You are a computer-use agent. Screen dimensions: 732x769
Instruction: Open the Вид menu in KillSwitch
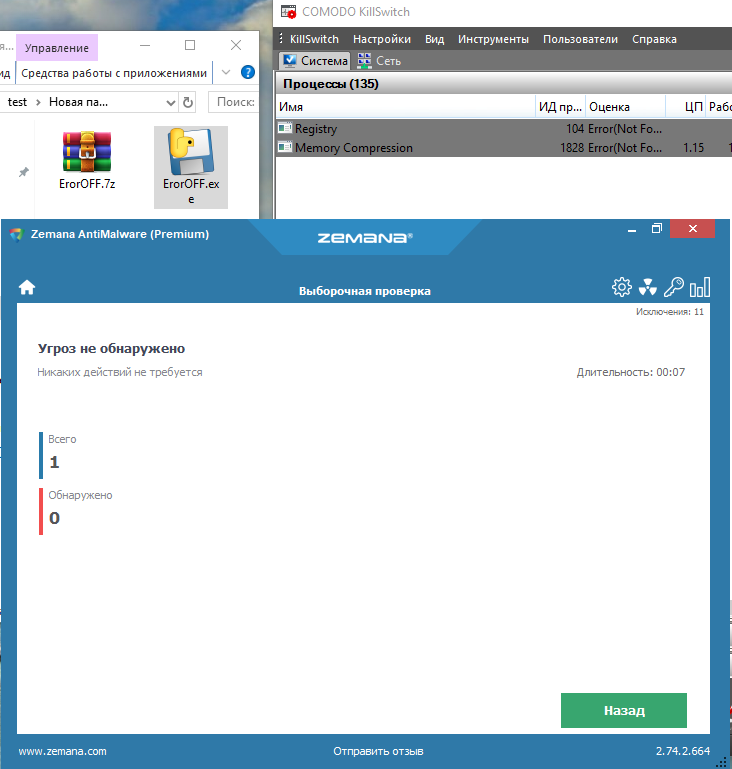coord(434,39)
